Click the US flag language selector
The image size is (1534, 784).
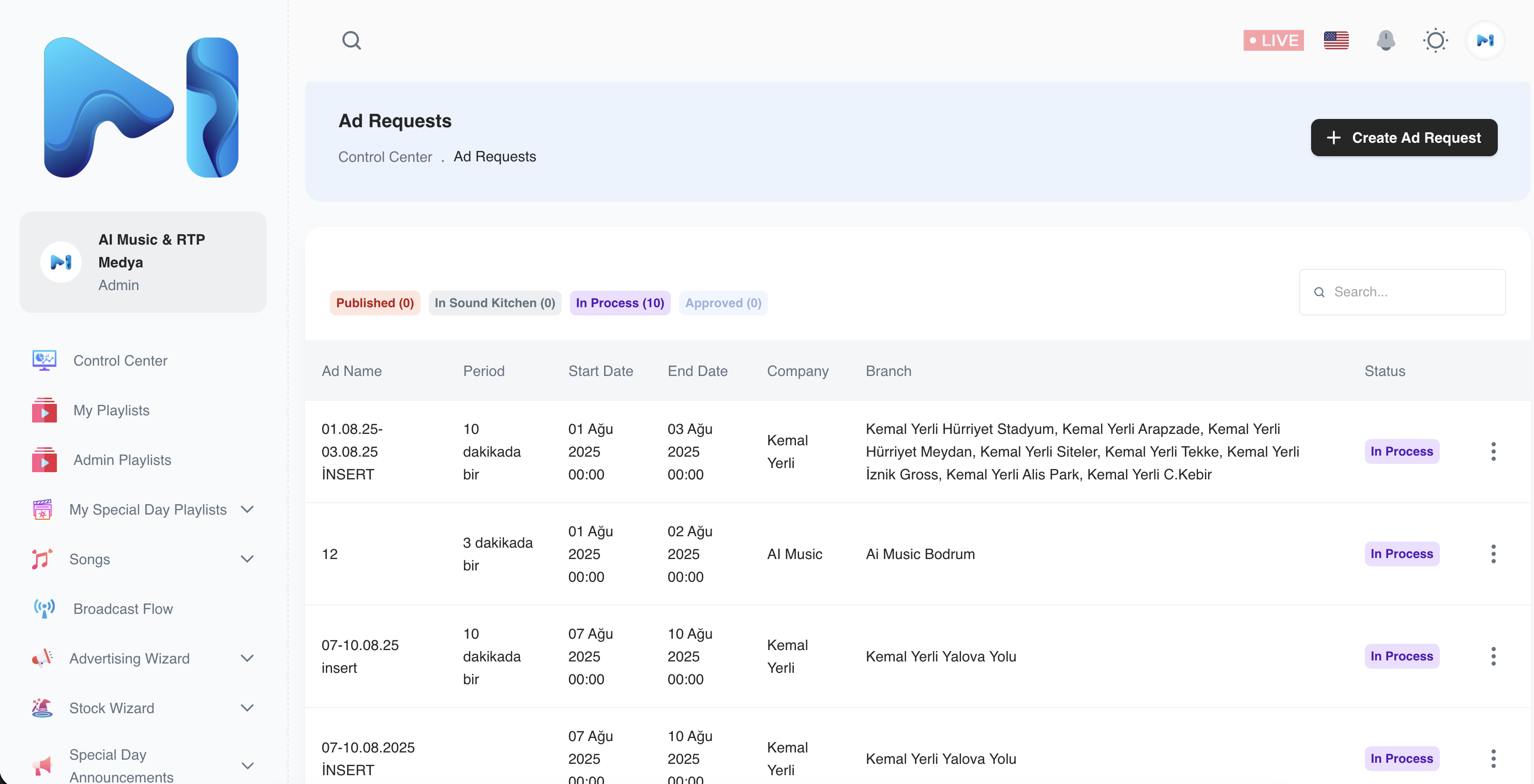[1336, 40]
